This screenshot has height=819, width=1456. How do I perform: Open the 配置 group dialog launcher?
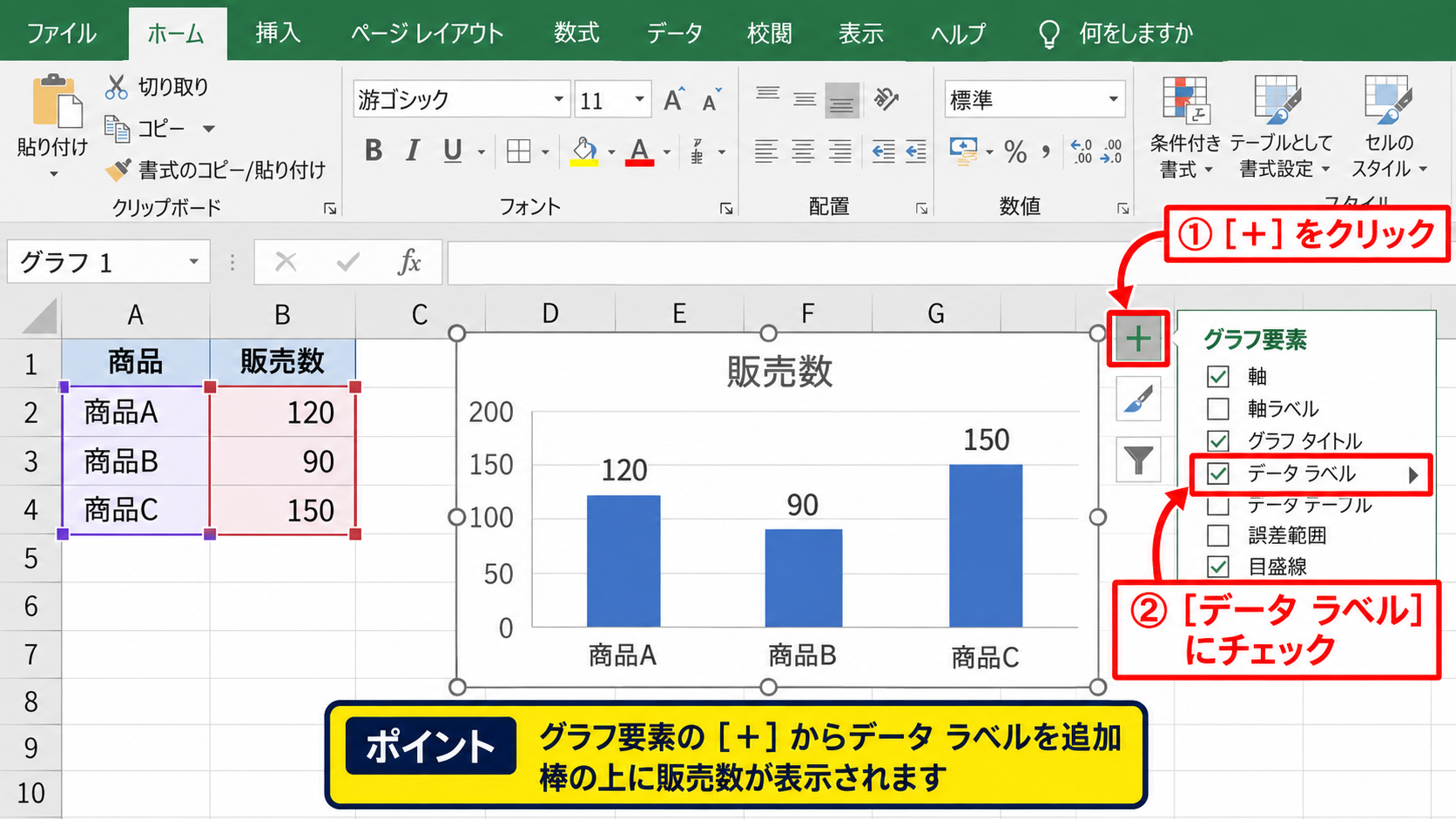[921, 208]
